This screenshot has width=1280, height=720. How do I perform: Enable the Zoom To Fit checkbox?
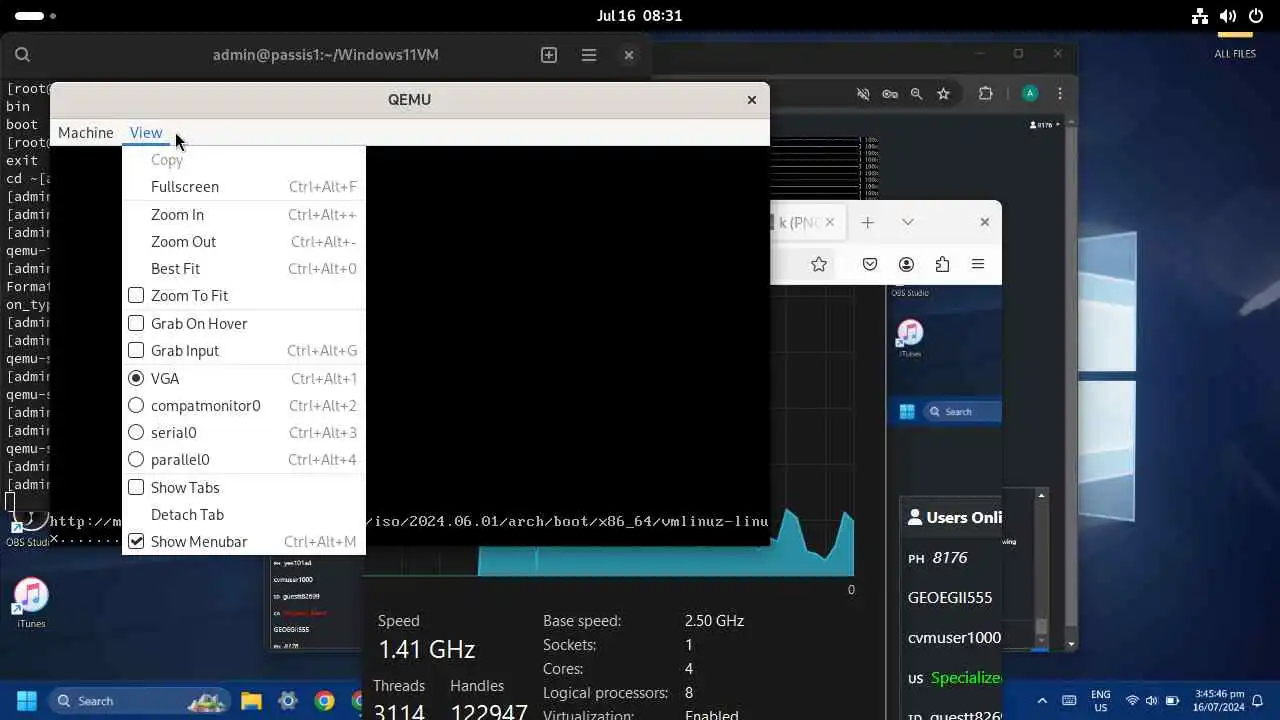[136, 295]
